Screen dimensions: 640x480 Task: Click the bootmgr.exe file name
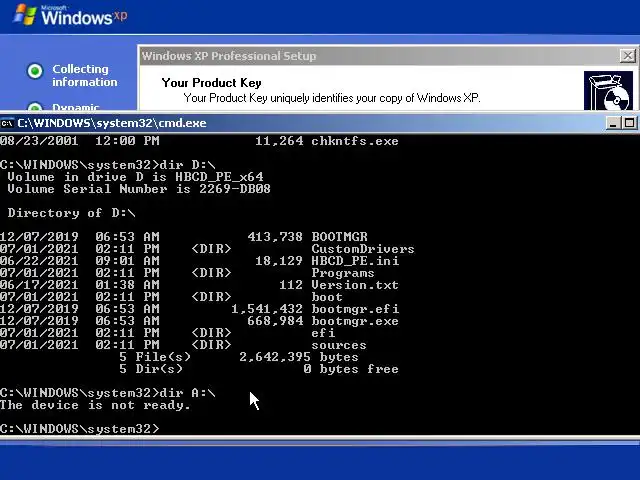355,321
